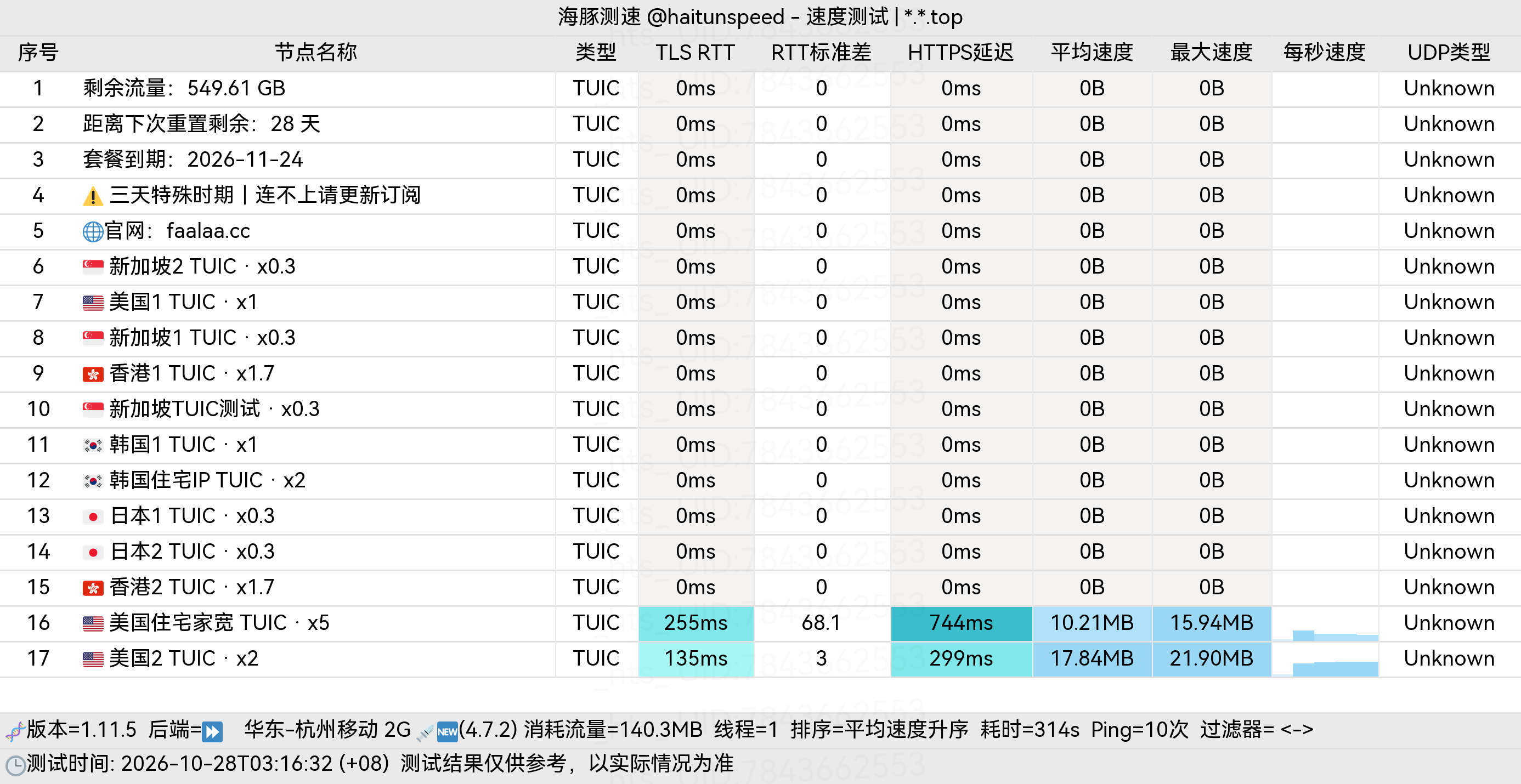This screenshot has width=1521, height=784.
Task: Click the TLS RTT column header
Action: coord(695,53)
